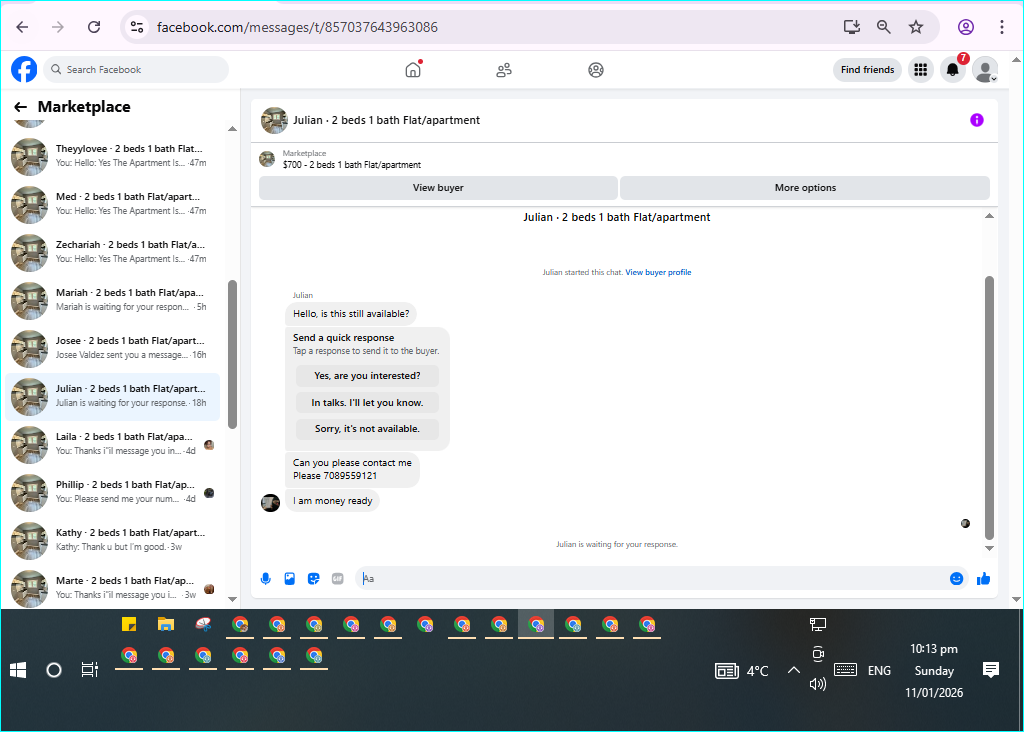Open the Med conversation
Image resolution: width=1024 pixels, height=732 pixels.
[112, 204]
